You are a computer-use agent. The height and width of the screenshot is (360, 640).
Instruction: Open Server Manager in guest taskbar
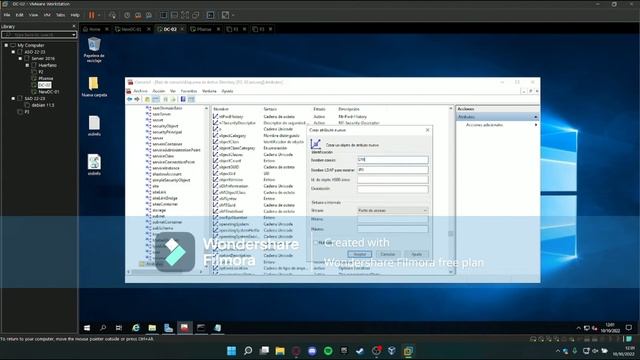(169, 328)
